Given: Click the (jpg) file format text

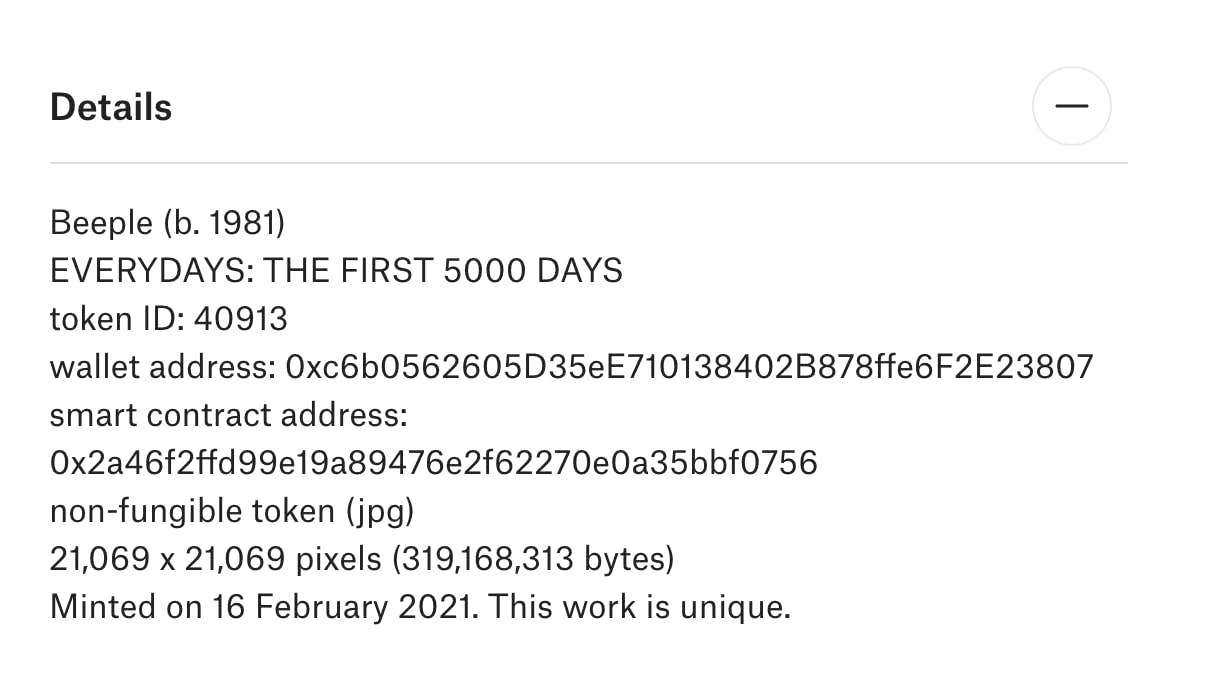Looking at the screenshot, I should [x=379, y=511].
